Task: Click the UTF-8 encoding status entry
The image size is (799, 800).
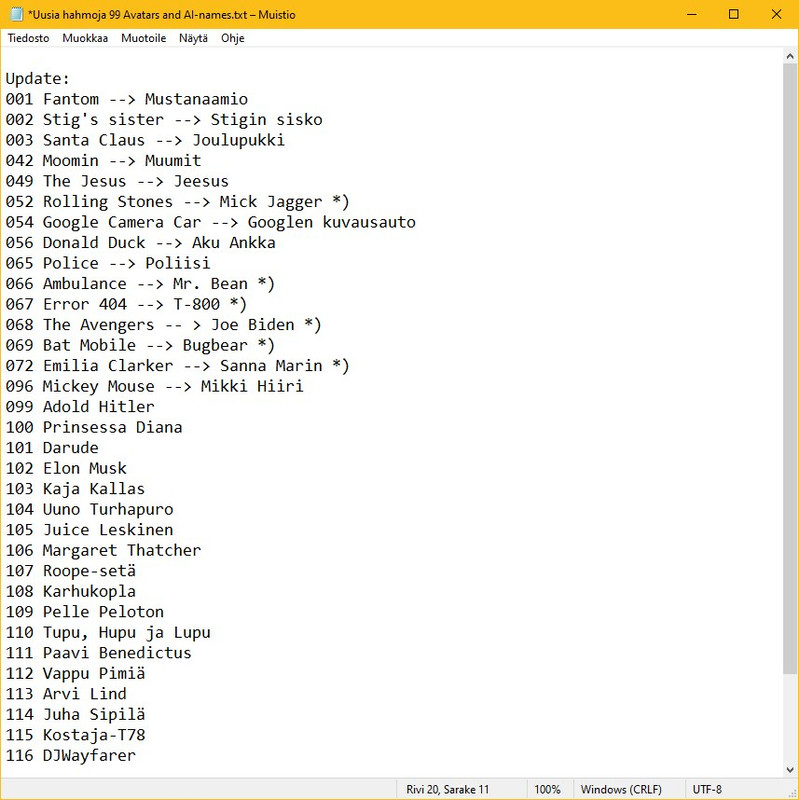Action: coord(707,789)
